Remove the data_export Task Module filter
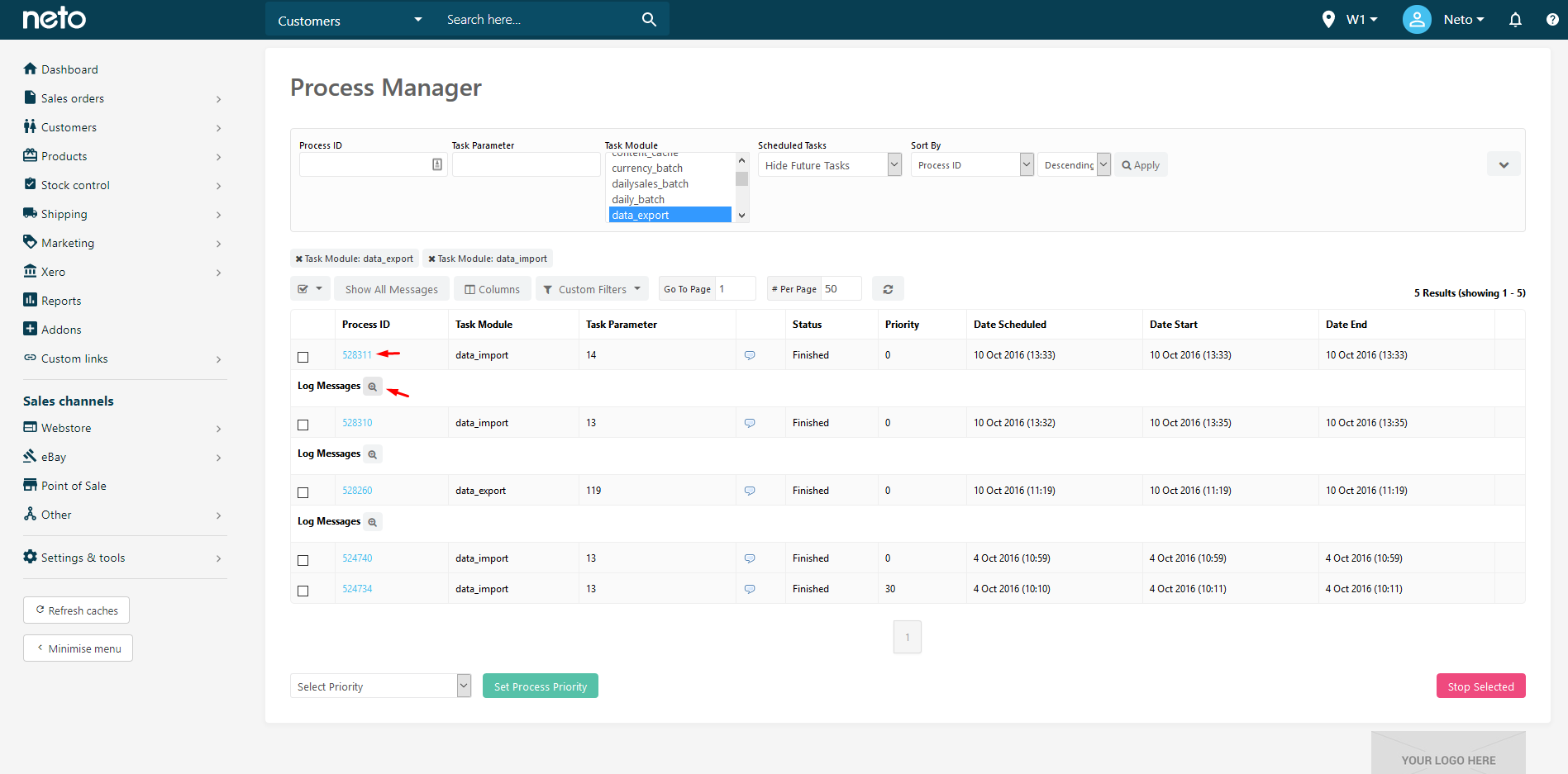Screen dimensions: 1568x774 [299, 259]
